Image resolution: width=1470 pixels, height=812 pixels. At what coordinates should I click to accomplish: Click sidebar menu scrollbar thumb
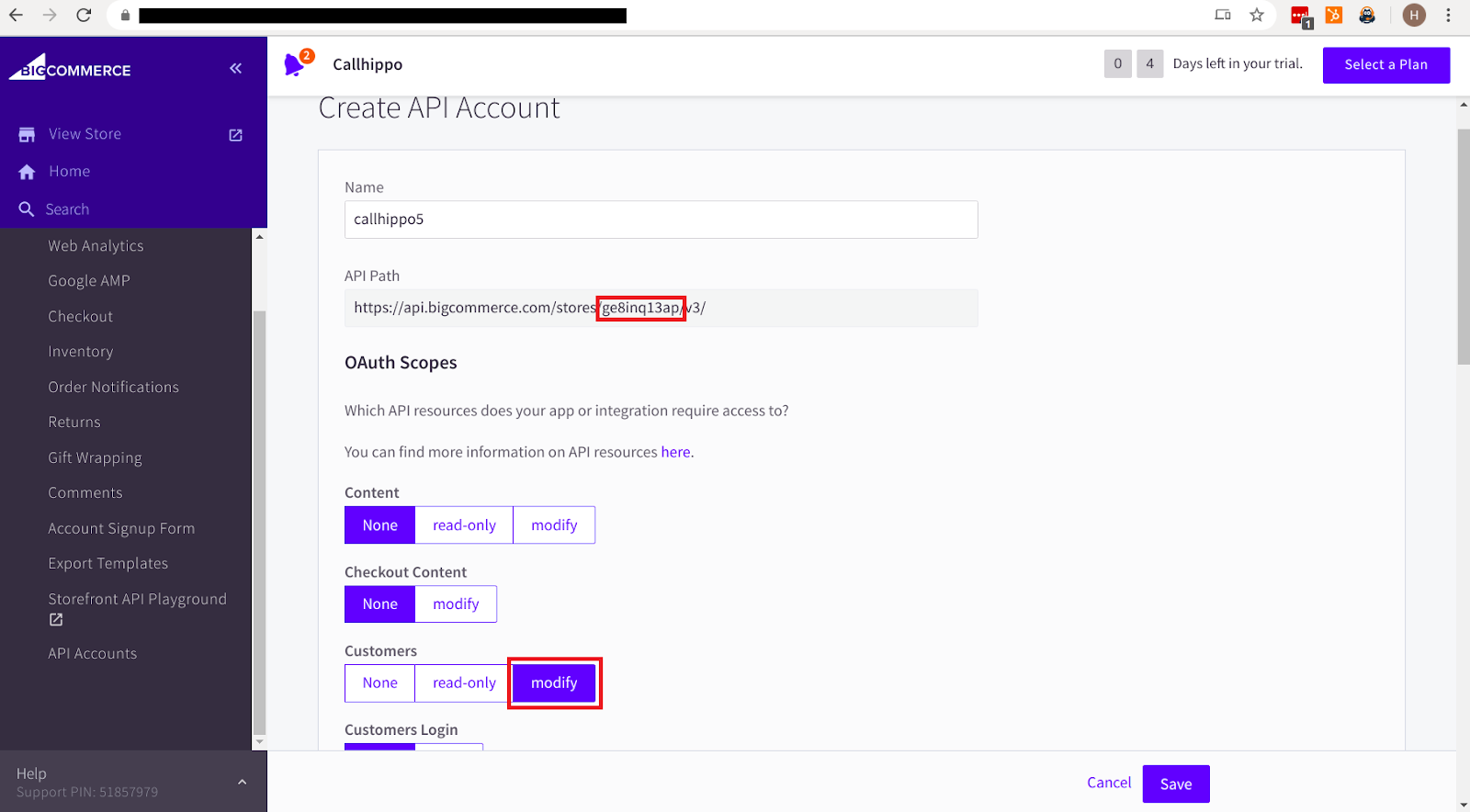click(x=259, y=522)
